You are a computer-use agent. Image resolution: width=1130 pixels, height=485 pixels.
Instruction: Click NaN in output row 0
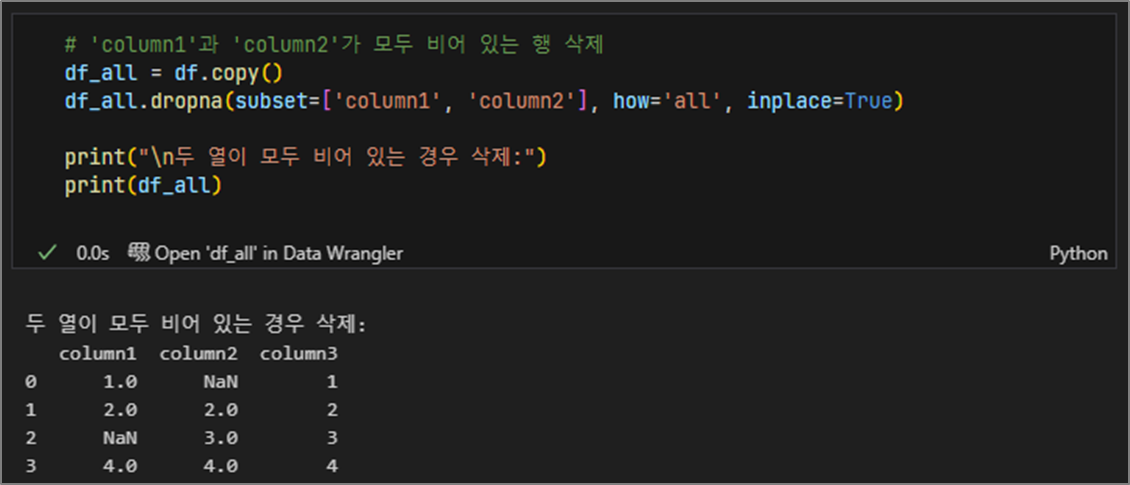click(221, 382)
